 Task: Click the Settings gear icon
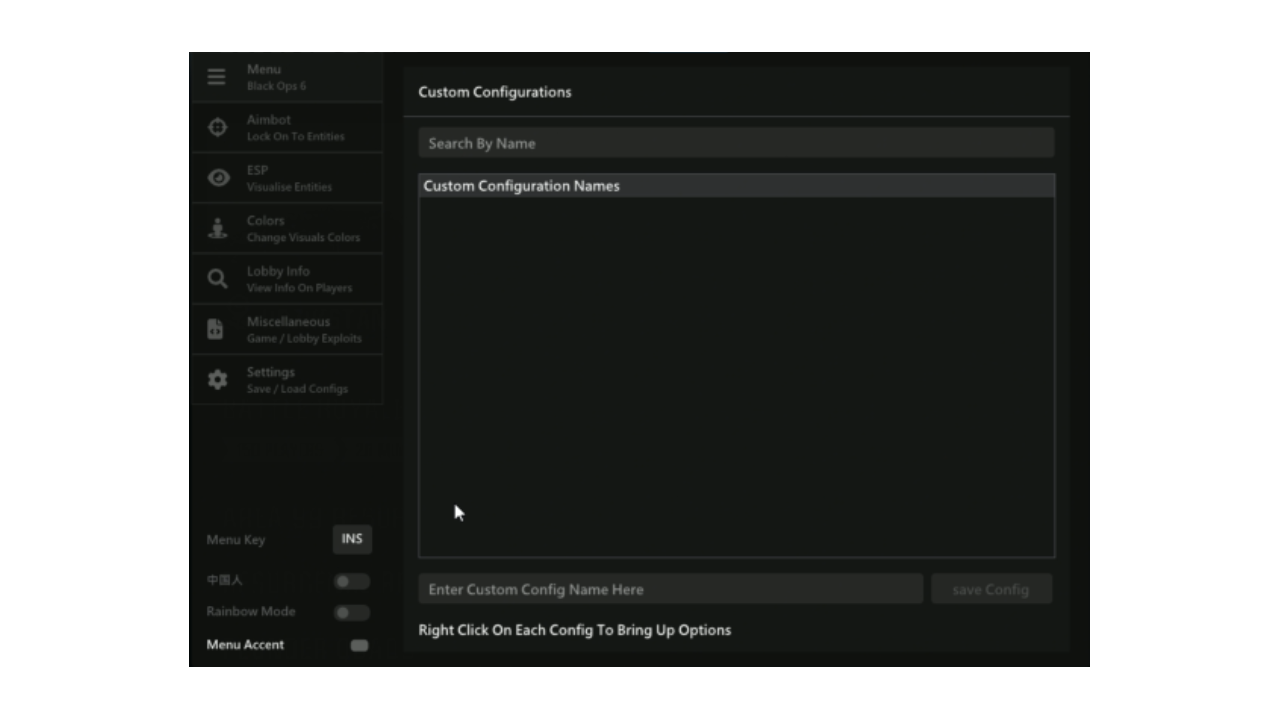(217, 380)
